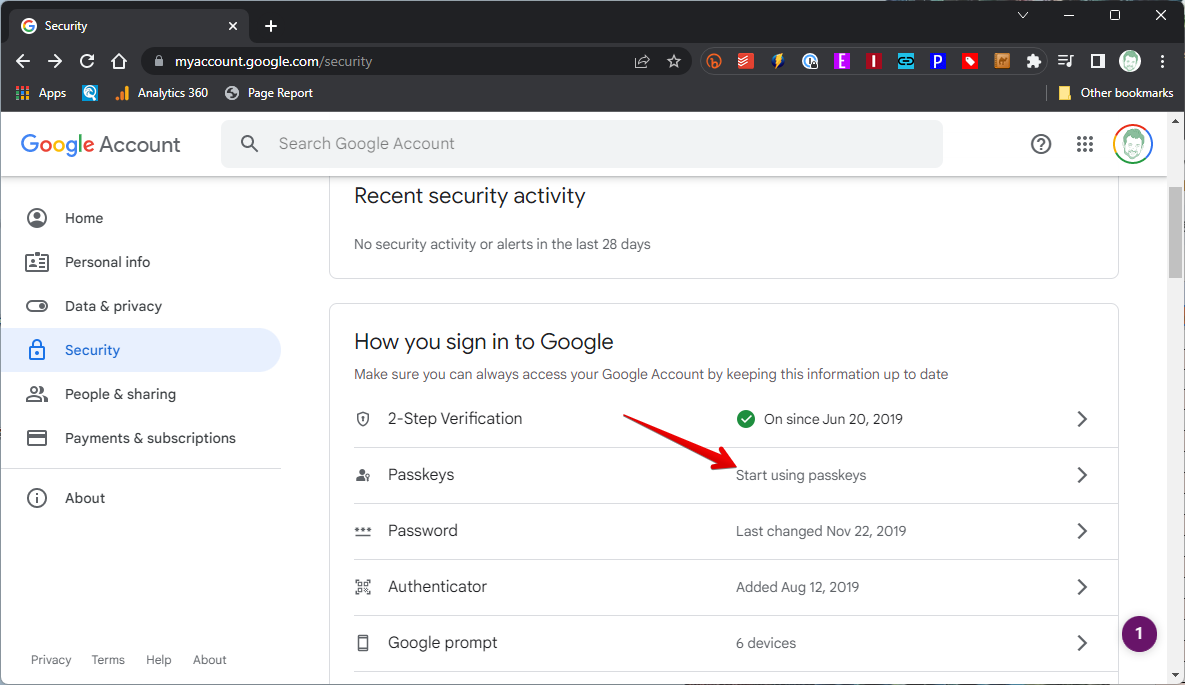Viewport: 1185px width, 685px height.
Task: Open the Chrome extensions puzzle-piece icon
Action: pos(1033,61)
